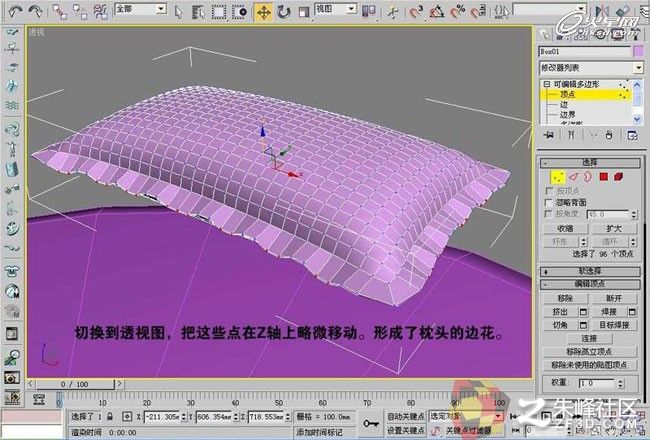650x440 pixels.
Task: Toggle absolute/offset transform type-in mode
Action: (x=127, y=416)
